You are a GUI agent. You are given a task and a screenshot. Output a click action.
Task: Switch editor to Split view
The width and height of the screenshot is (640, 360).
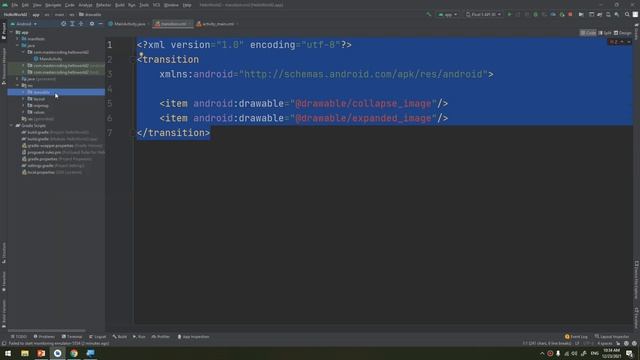[604, 33]
